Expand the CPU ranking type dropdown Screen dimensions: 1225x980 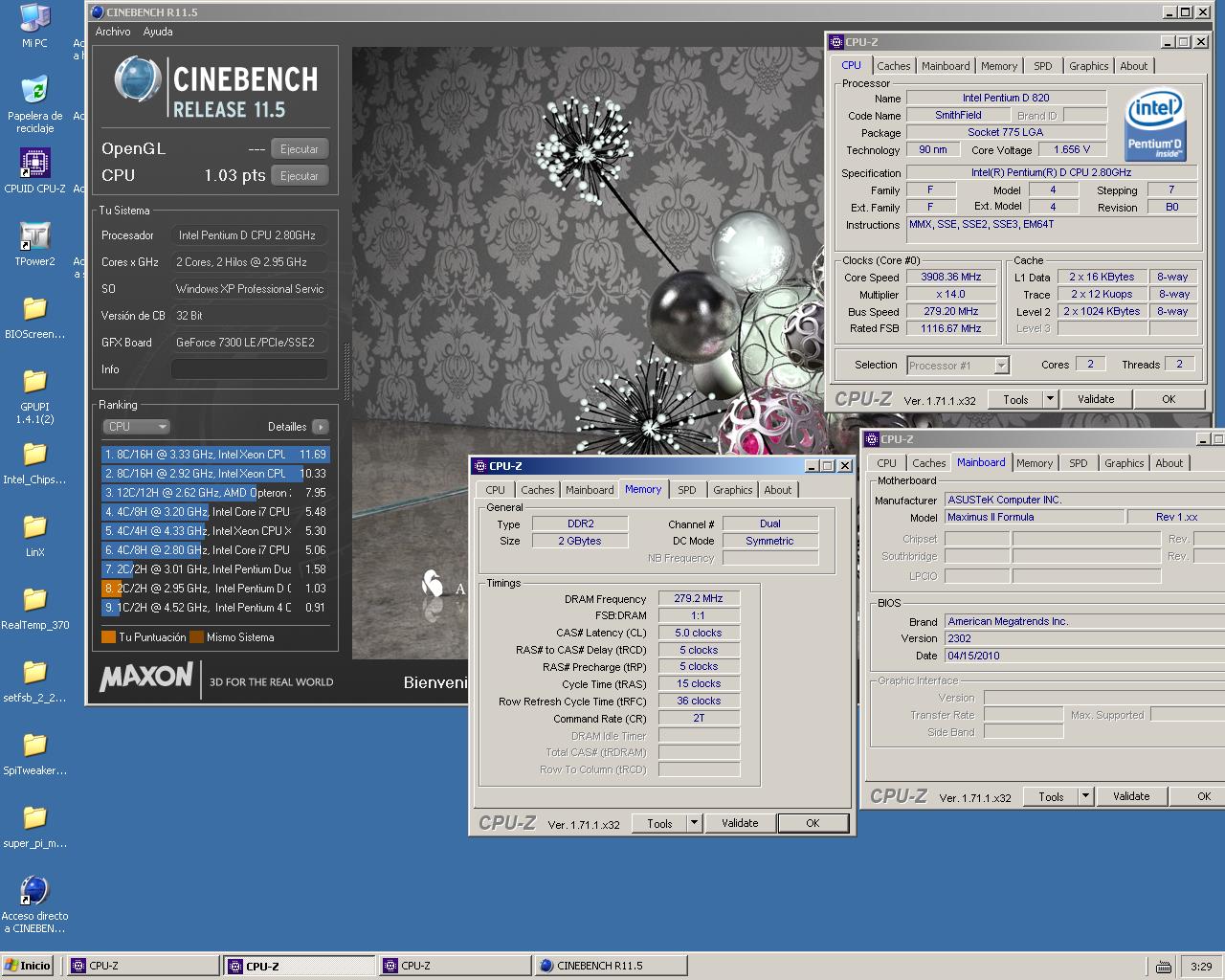[136, 427]
